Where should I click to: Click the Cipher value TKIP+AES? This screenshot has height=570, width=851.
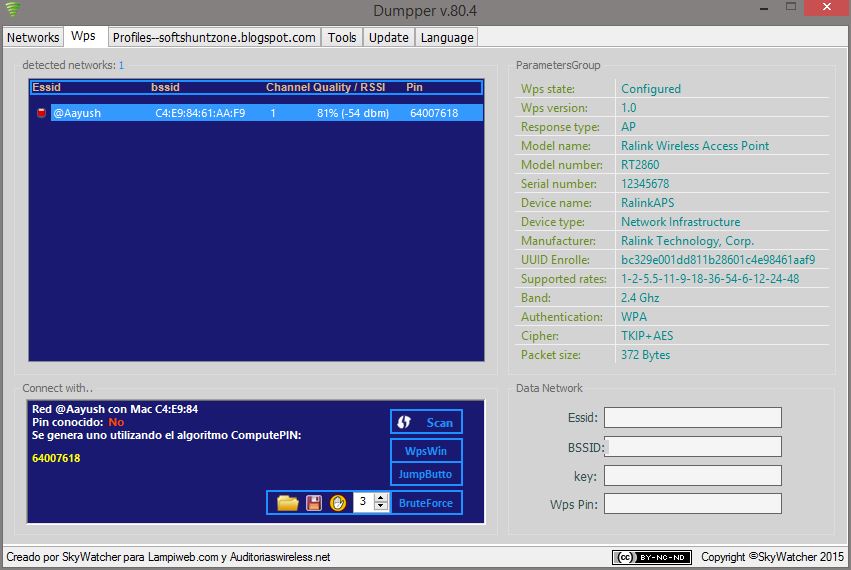coord(647,335)
